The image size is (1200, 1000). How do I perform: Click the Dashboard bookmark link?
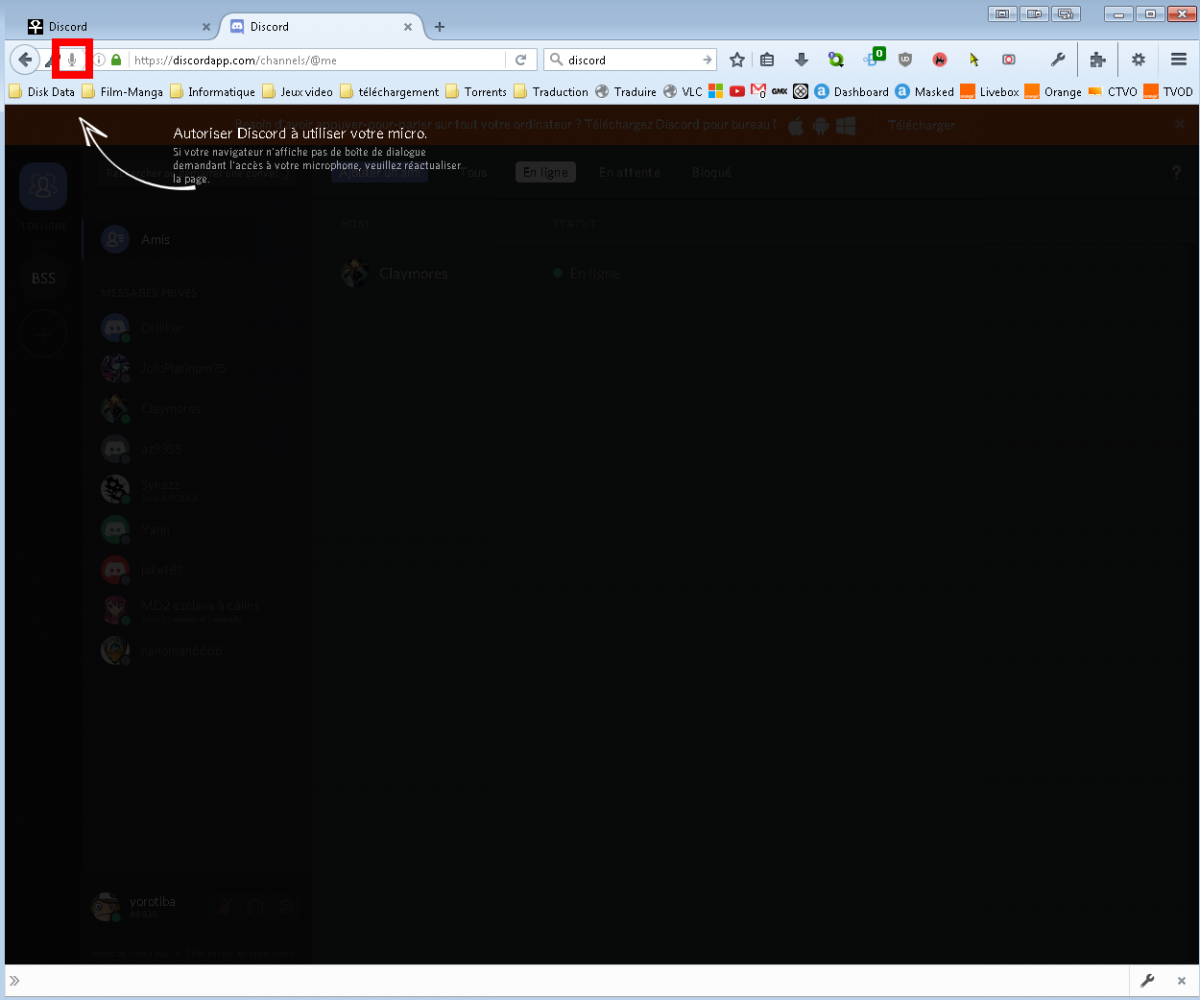pyautogui.click(x=851, y=92)
